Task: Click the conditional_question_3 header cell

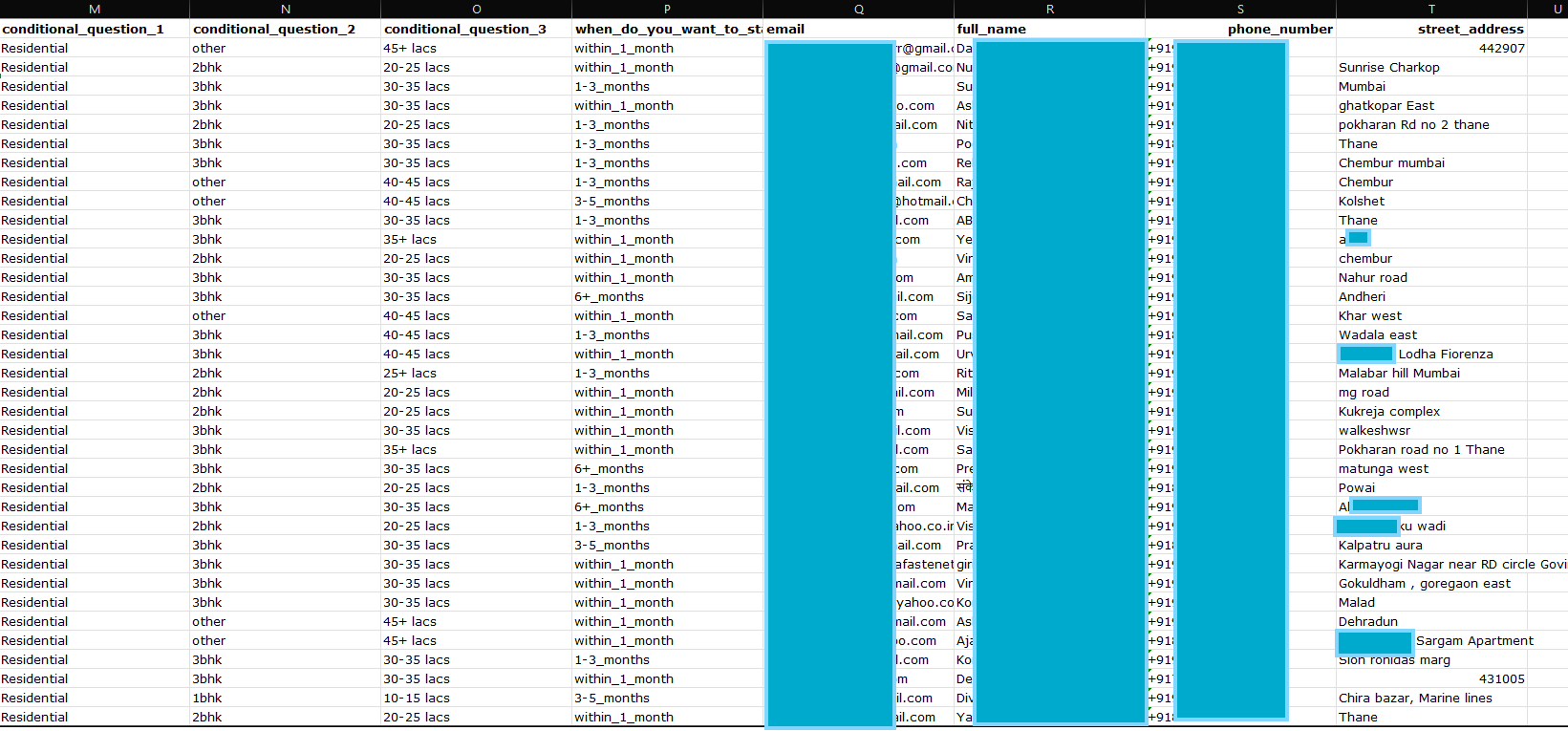Action: point(477,29)
